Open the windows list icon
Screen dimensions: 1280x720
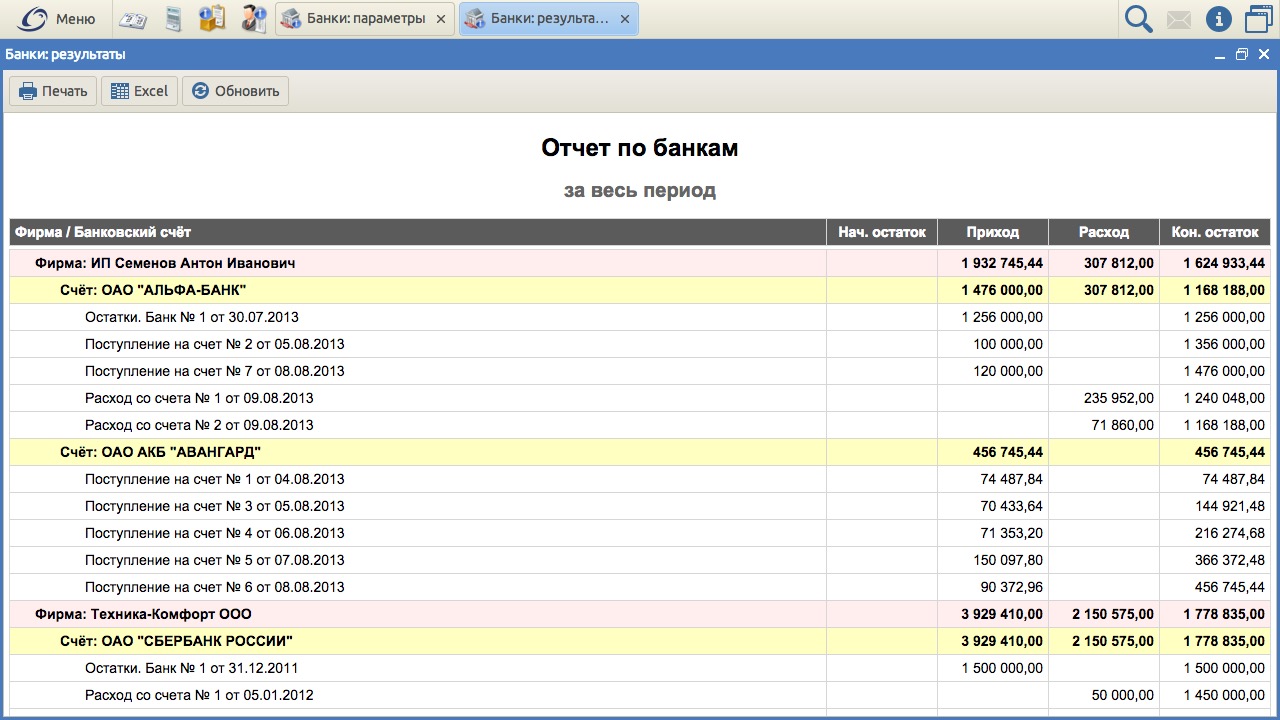point(1257,19)
